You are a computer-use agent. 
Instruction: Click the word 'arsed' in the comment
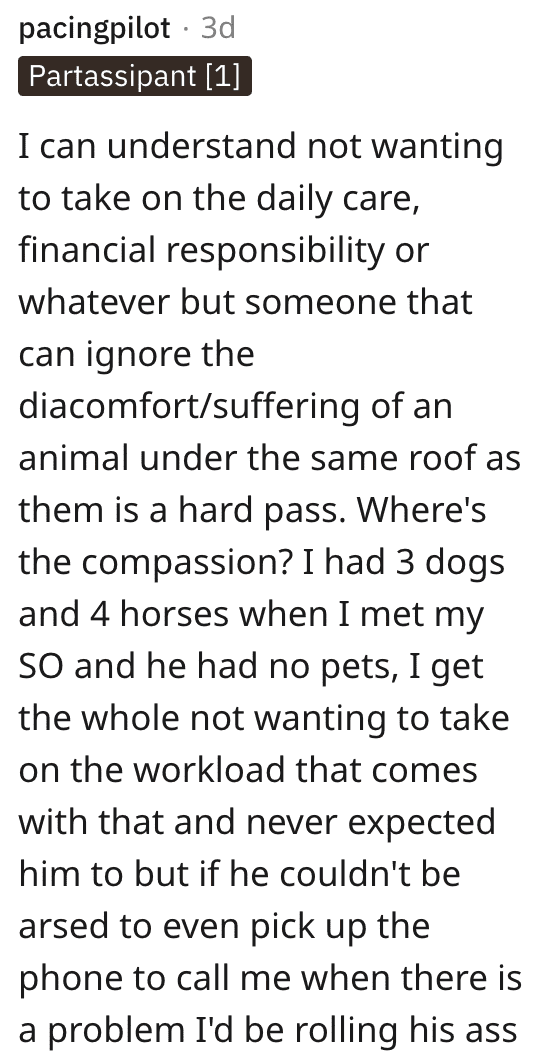tap(64, 926)
